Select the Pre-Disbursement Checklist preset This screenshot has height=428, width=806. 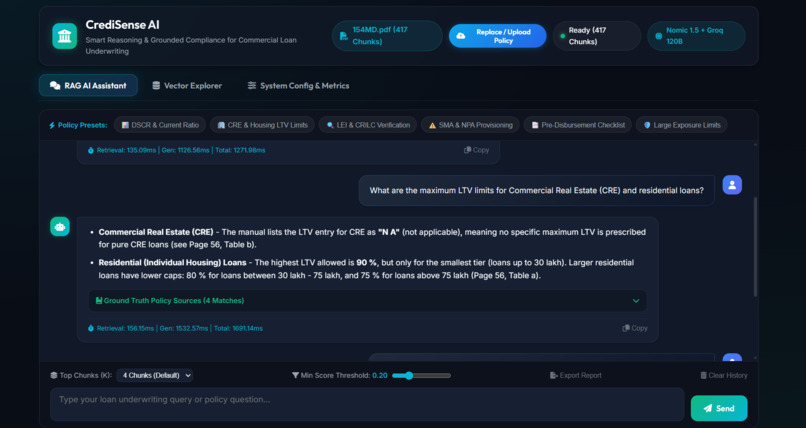[577, 125]
